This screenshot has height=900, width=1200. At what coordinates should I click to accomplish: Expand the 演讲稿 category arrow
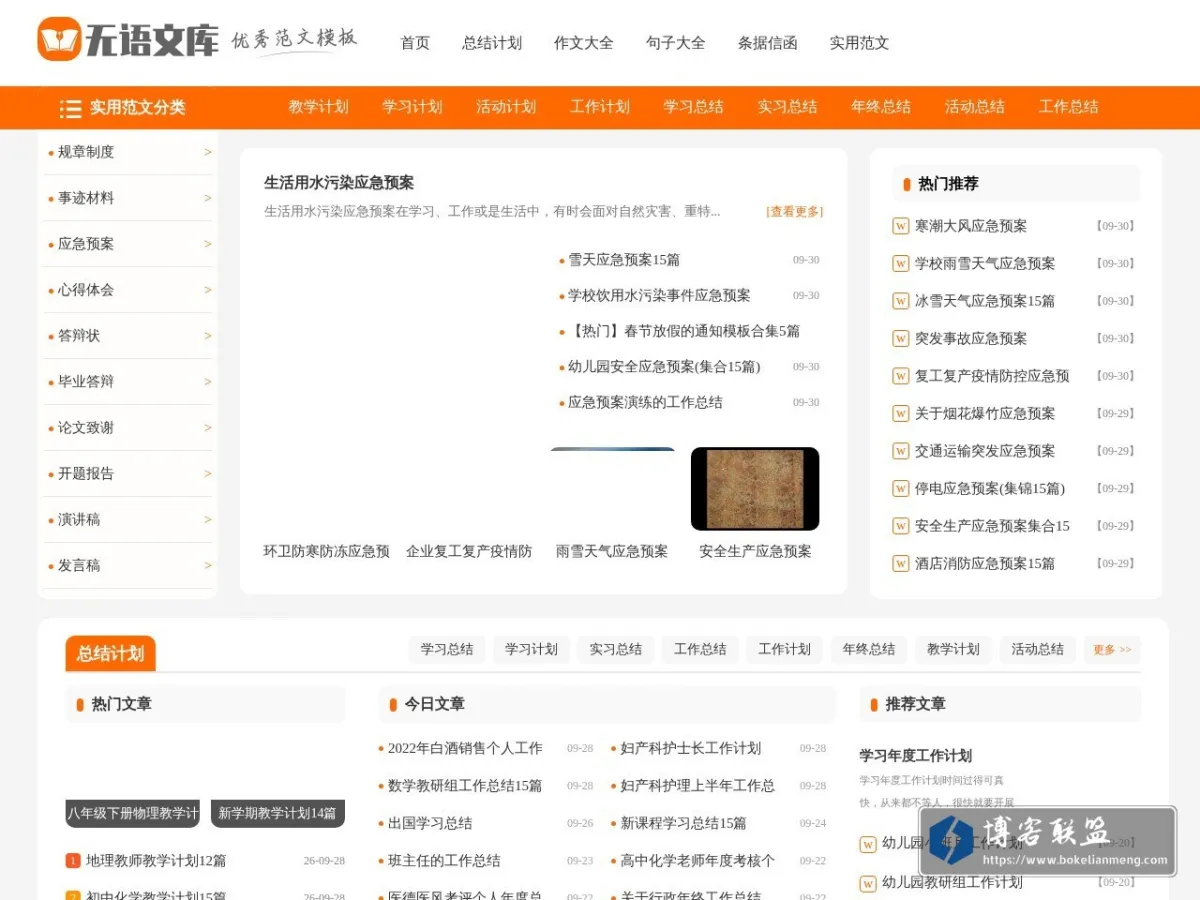coord(208,520)
